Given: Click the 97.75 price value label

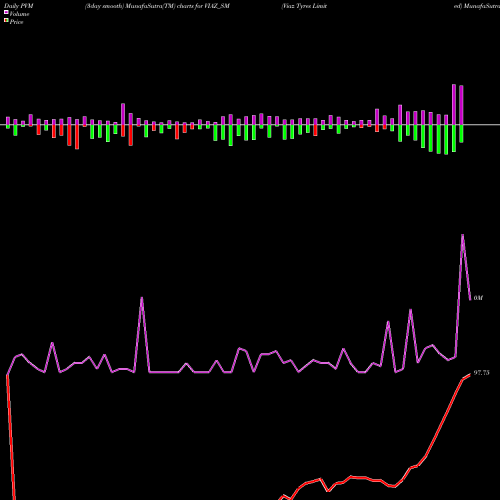Looking at the screenshot, I should click(x=481, y=373).
